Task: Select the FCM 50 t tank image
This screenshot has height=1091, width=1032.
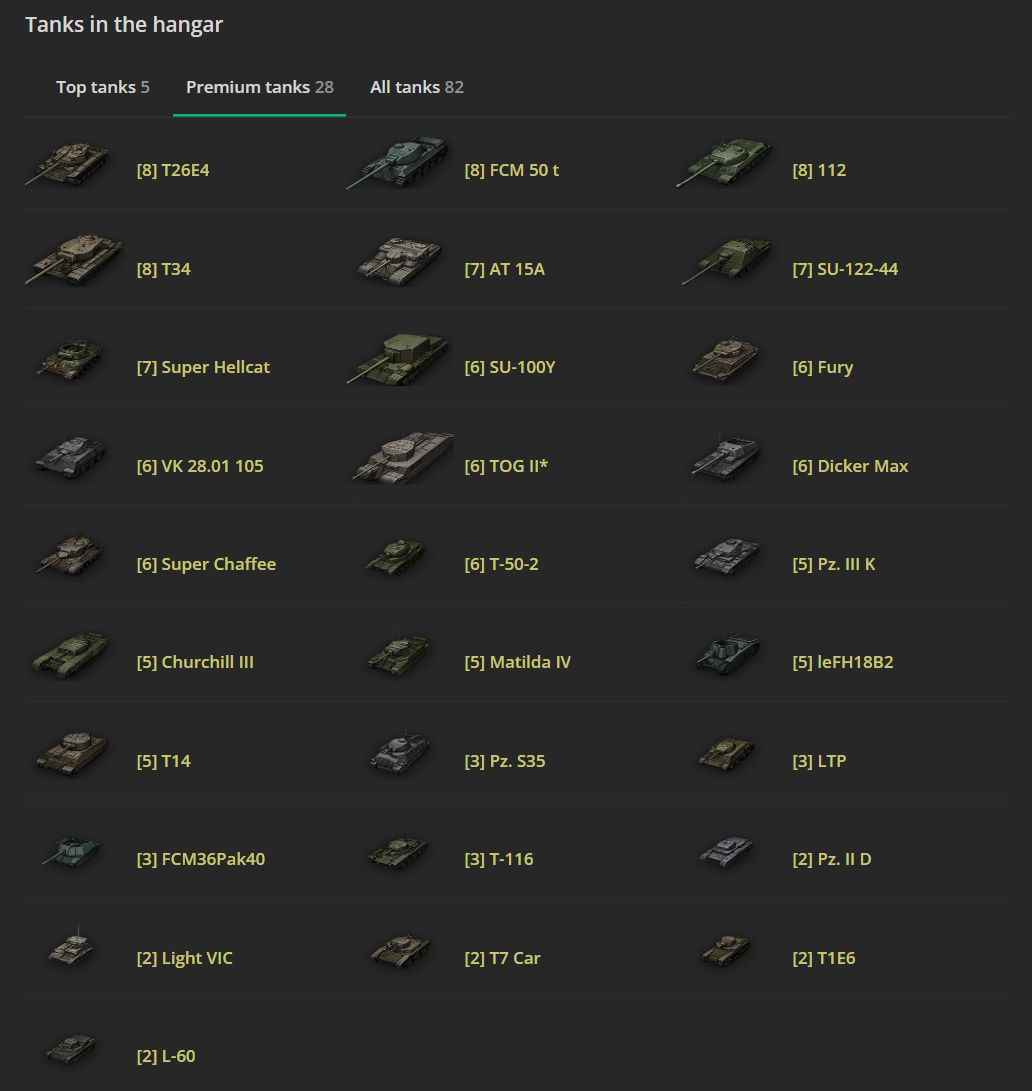Action: (398, 164)
